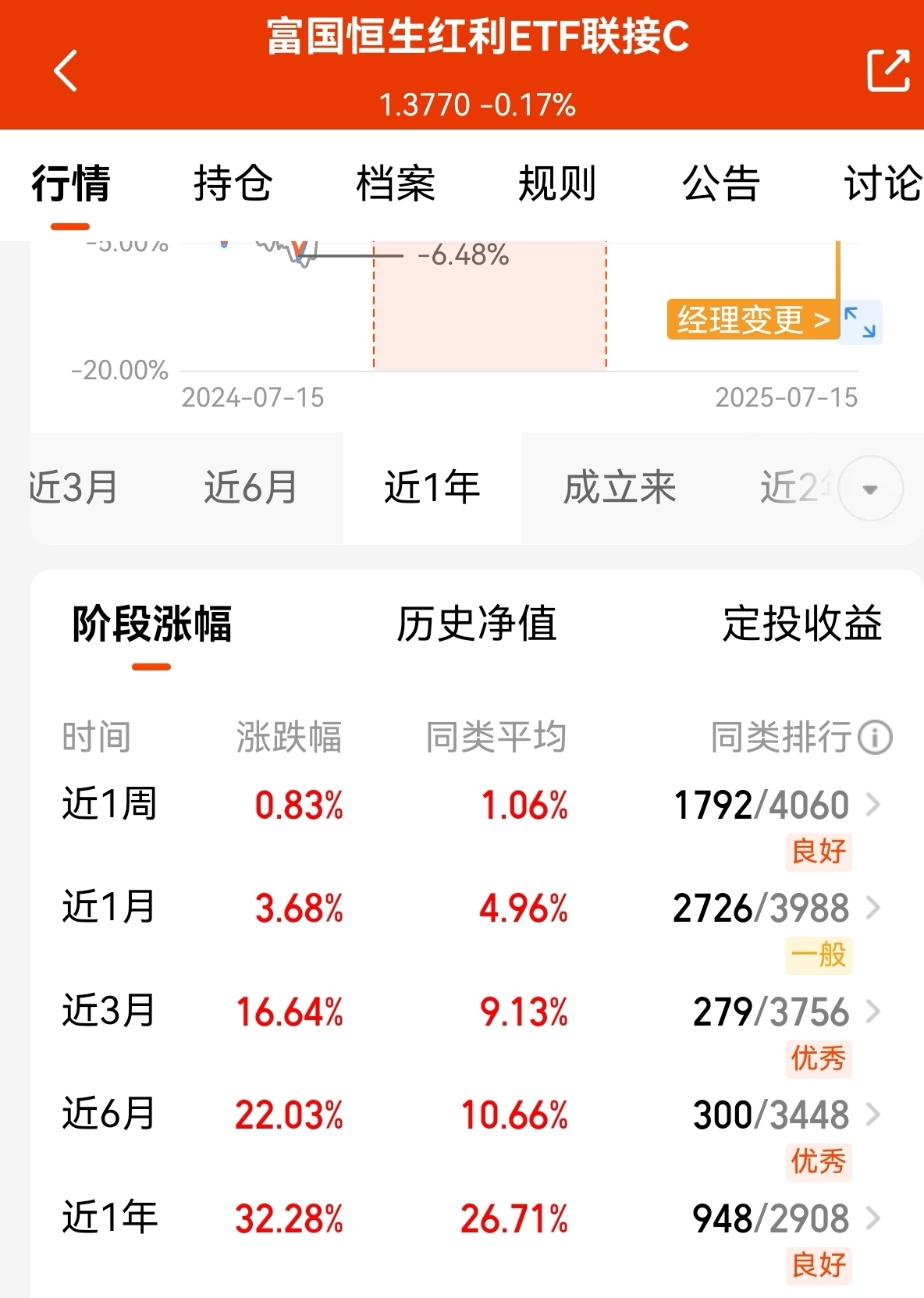The height and width of the screenshot is (1298, 924).
Task: Switch to the 持仓 tab
Action: [x=233, y=184]
